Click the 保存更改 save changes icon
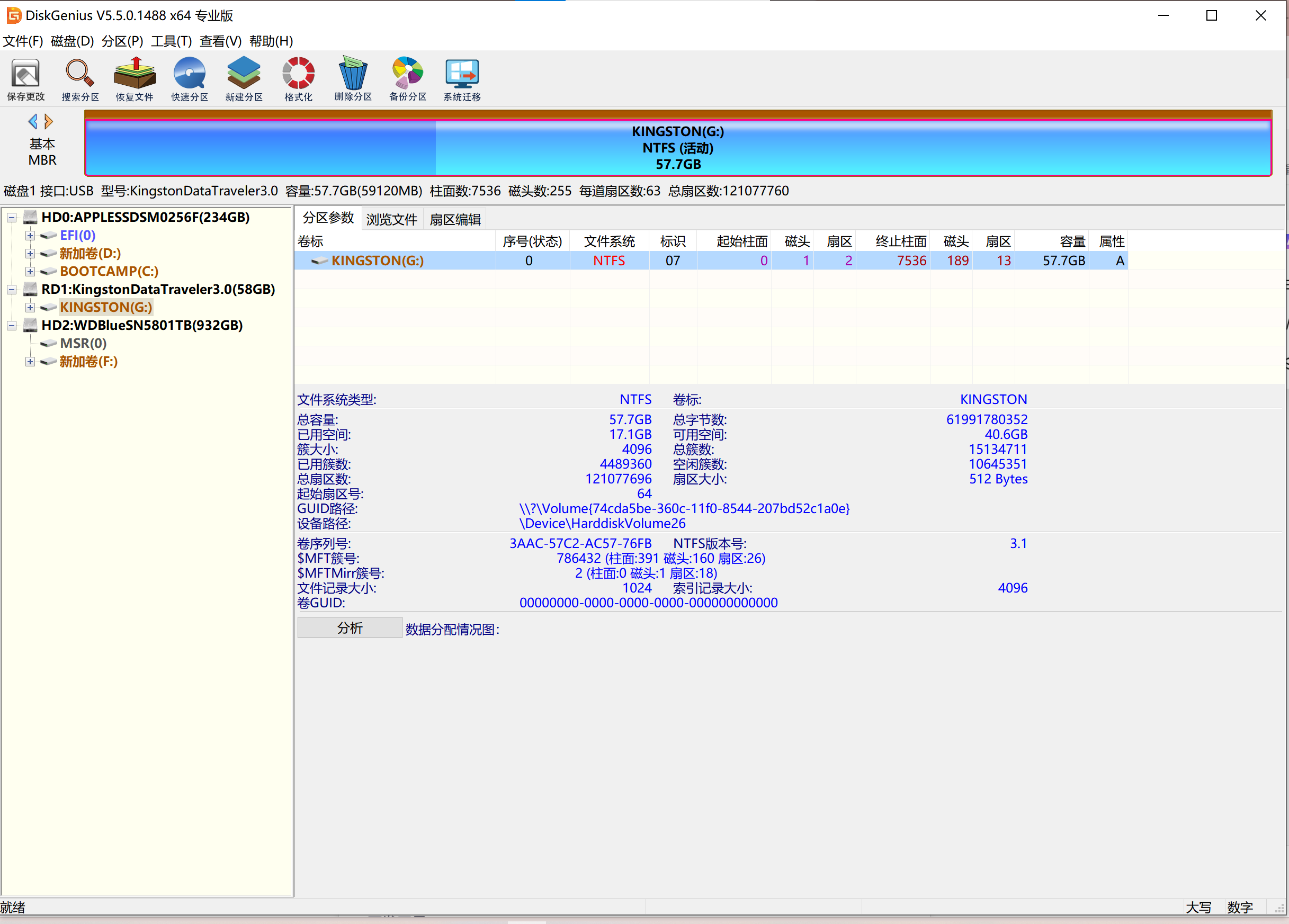1289x924 pixels. click(25, 74)
